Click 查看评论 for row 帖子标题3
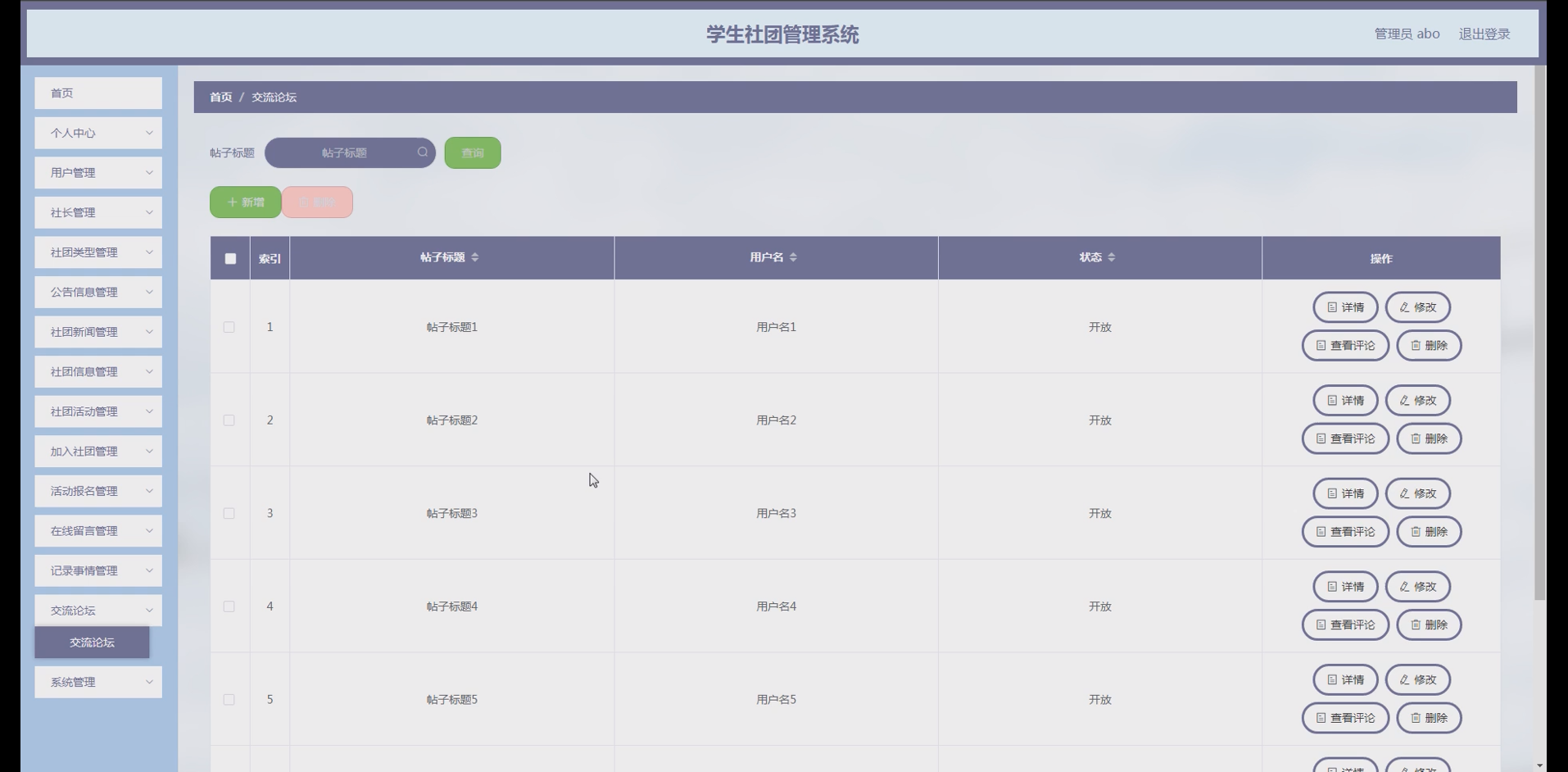This screenshot has width=1568, height=772. click(1345, 532)
